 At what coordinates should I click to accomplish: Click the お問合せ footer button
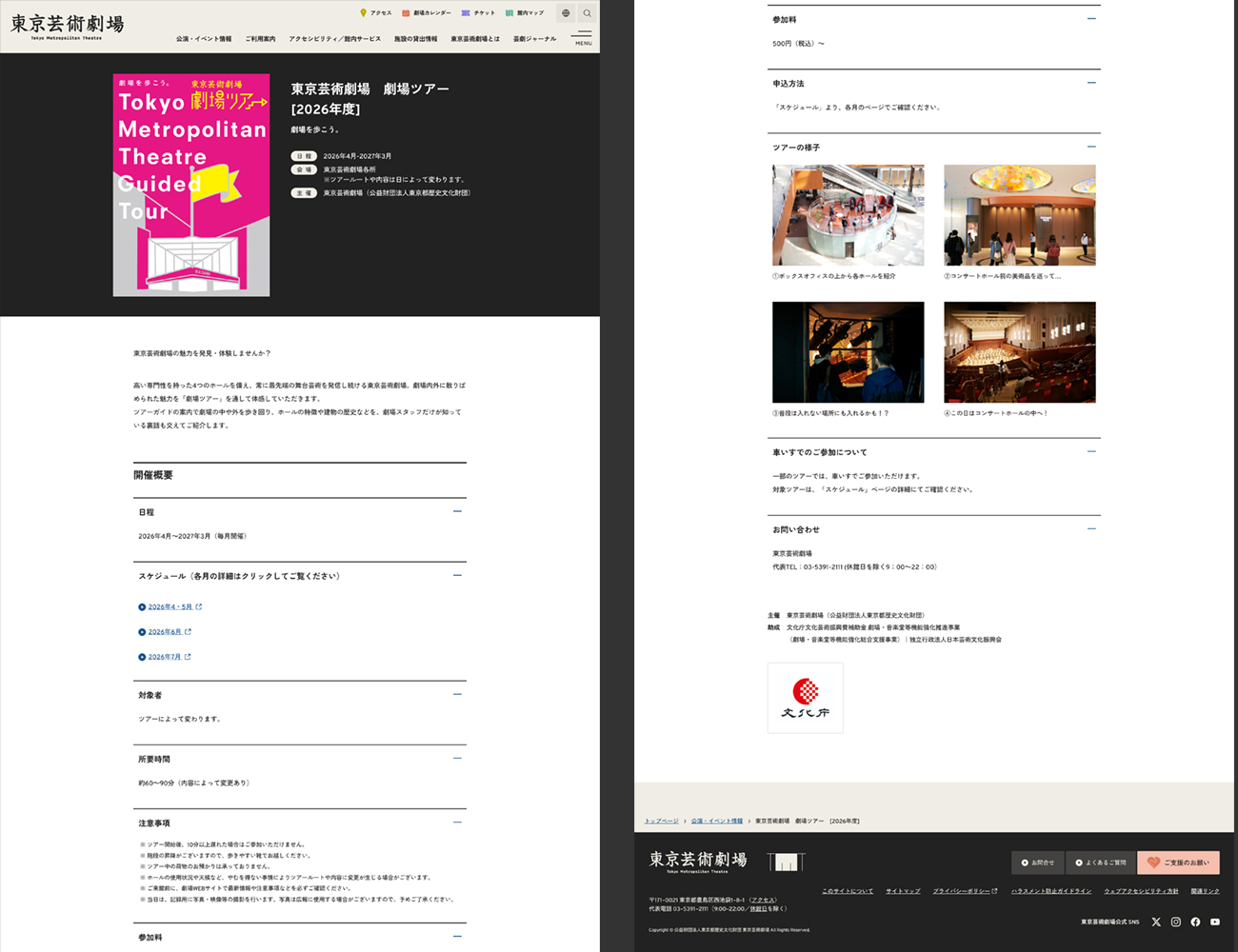1038,863
